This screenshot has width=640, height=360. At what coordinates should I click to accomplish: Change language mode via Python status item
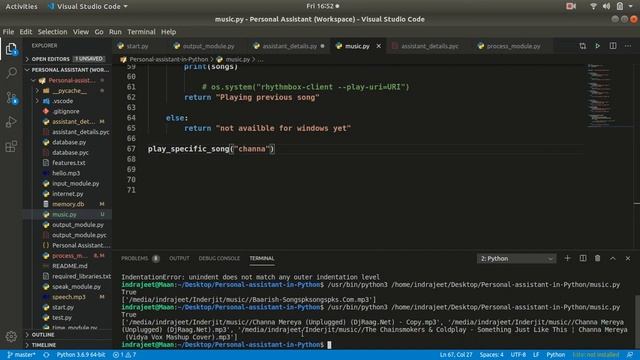coord(556,355)
